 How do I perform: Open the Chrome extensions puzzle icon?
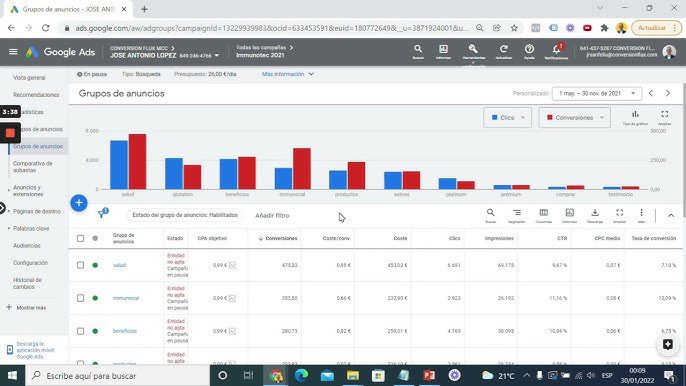[x=604, y=28]
